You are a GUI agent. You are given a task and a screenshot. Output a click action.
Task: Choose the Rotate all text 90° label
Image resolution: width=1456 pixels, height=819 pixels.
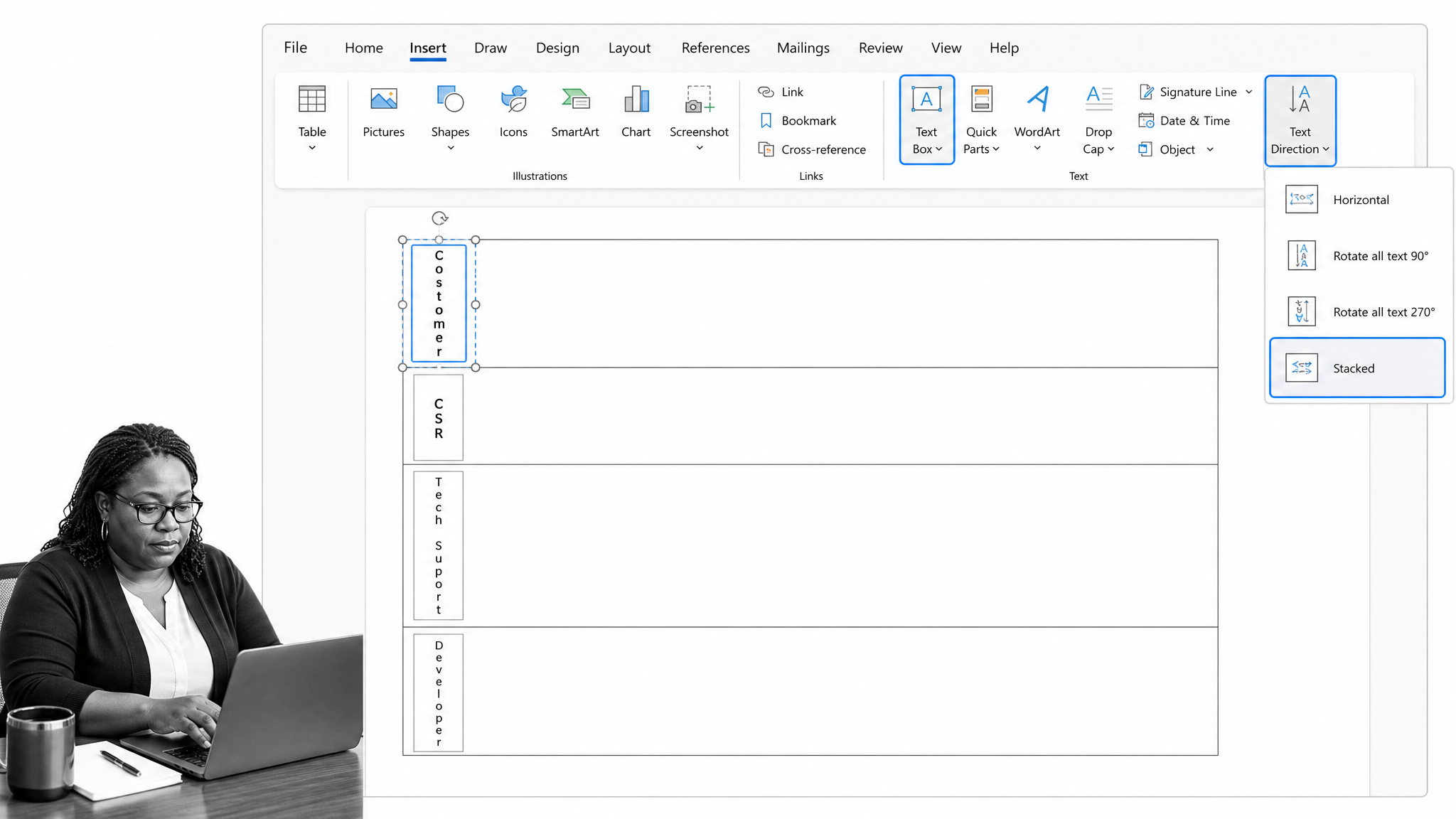1381,256
